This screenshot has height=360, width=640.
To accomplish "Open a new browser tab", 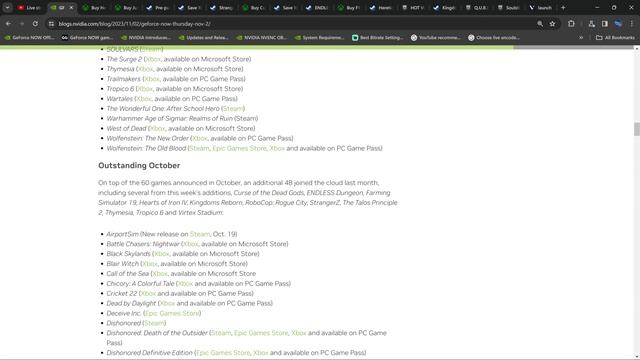I will (x=563, y=7).
